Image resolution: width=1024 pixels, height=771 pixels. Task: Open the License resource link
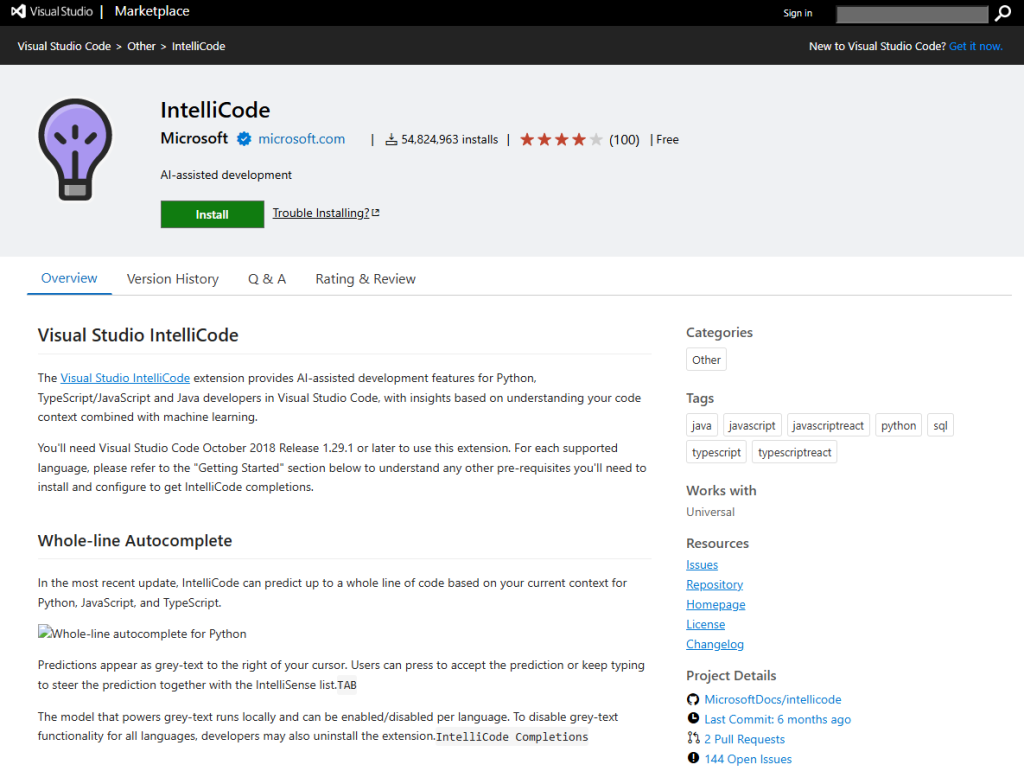click(x=705, y=624)
